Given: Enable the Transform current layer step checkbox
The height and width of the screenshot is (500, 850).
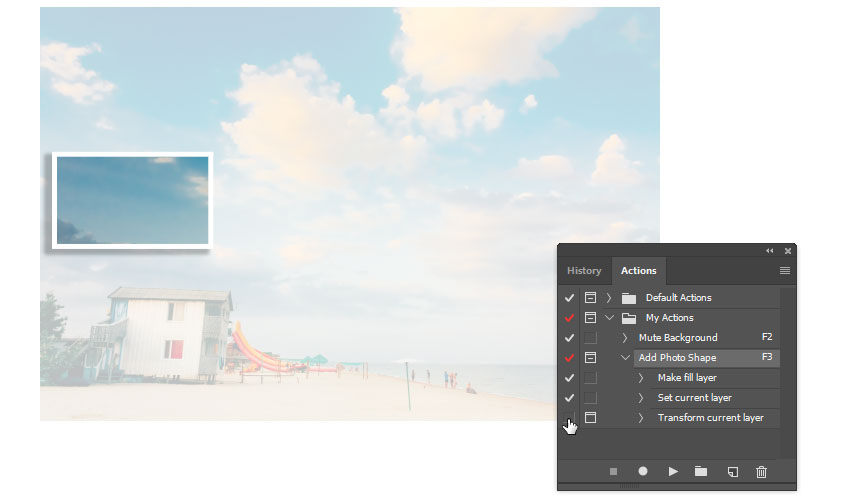Looking at the screenshot, I should click(569, 418).
